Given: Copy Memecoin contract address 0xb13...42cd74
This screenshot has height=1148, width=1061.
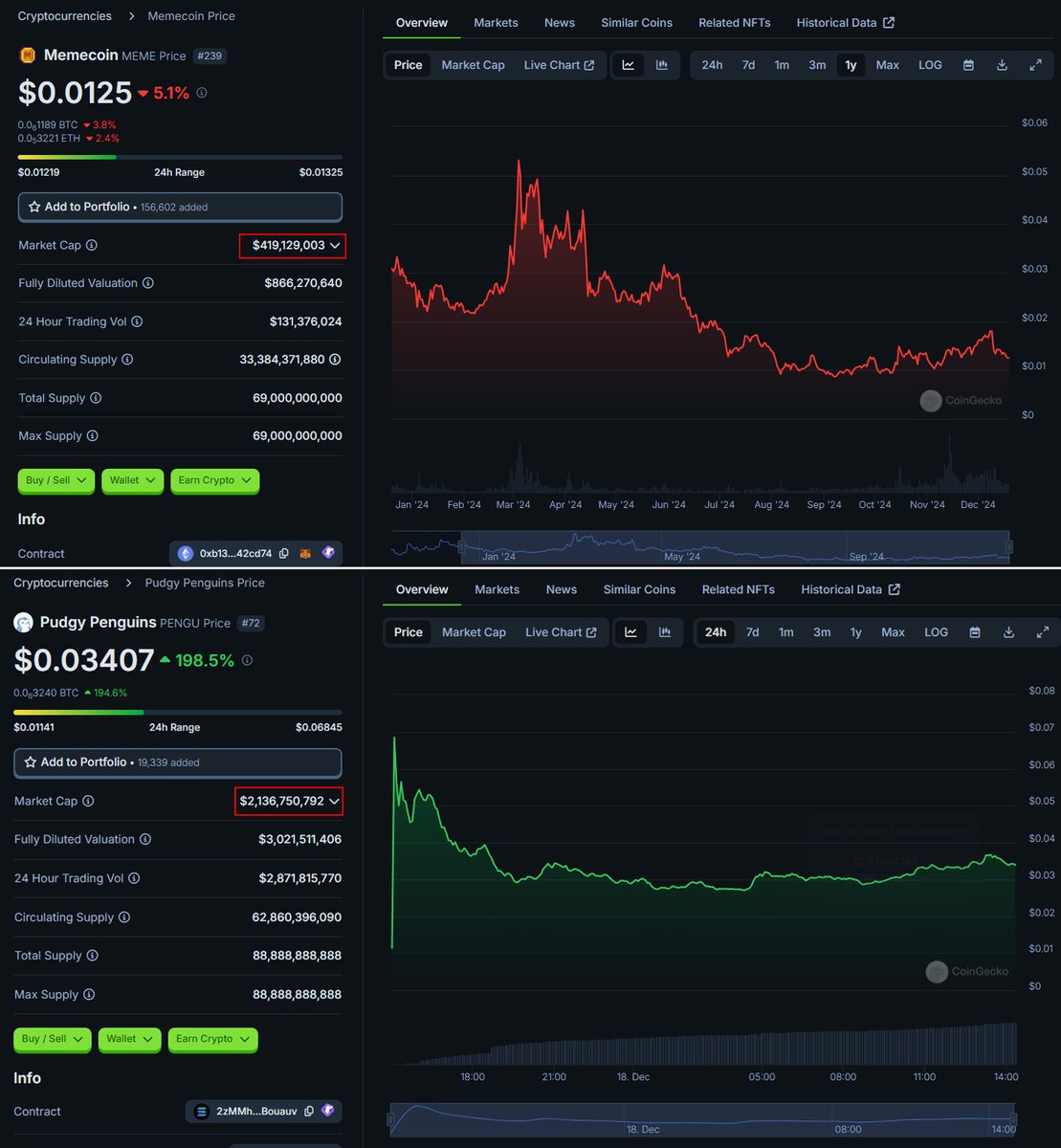Looking at the screenshot, I should [284, 553].
